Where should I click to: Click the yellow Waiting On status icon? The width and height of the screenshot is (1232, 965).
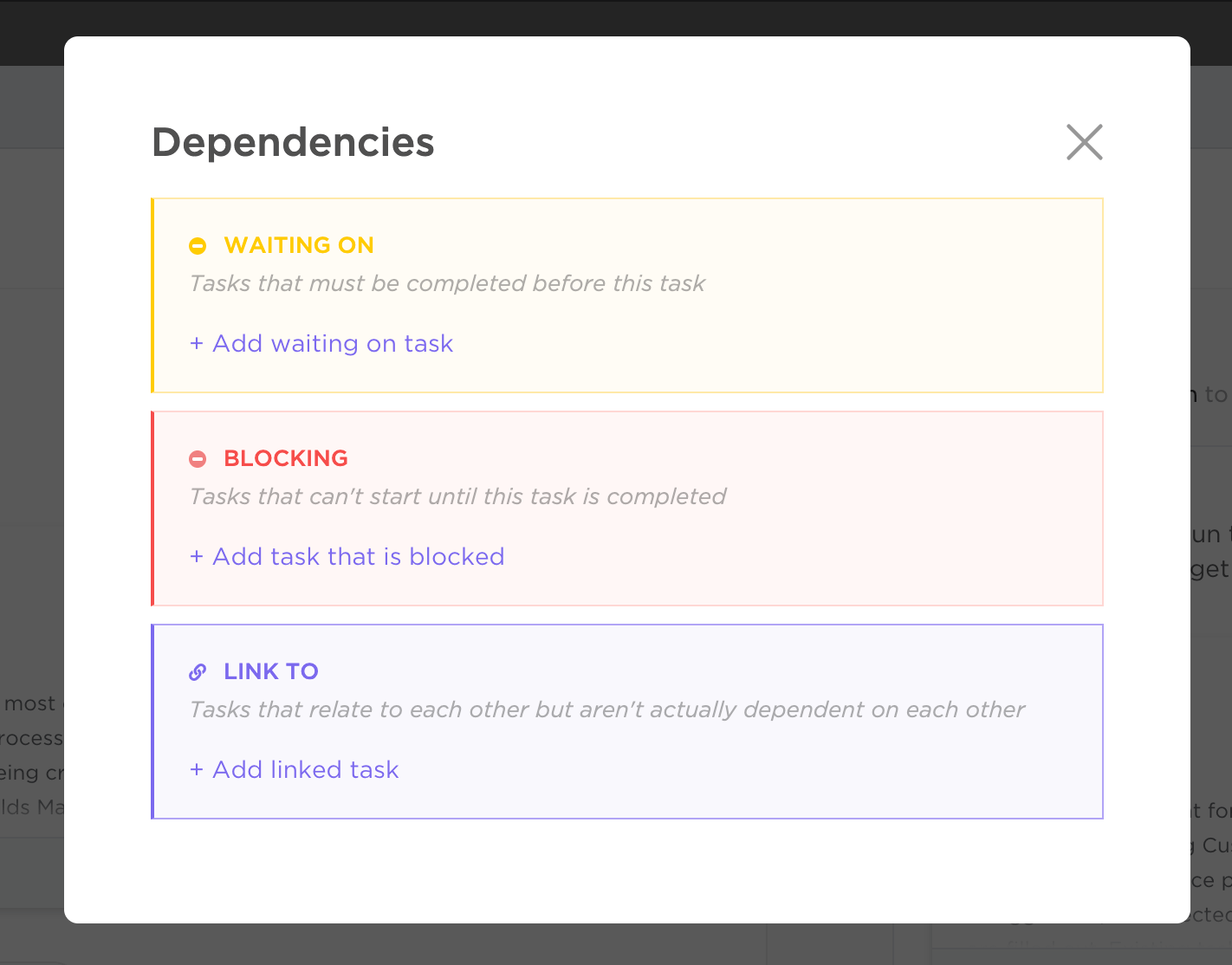(x=198, y=246)
